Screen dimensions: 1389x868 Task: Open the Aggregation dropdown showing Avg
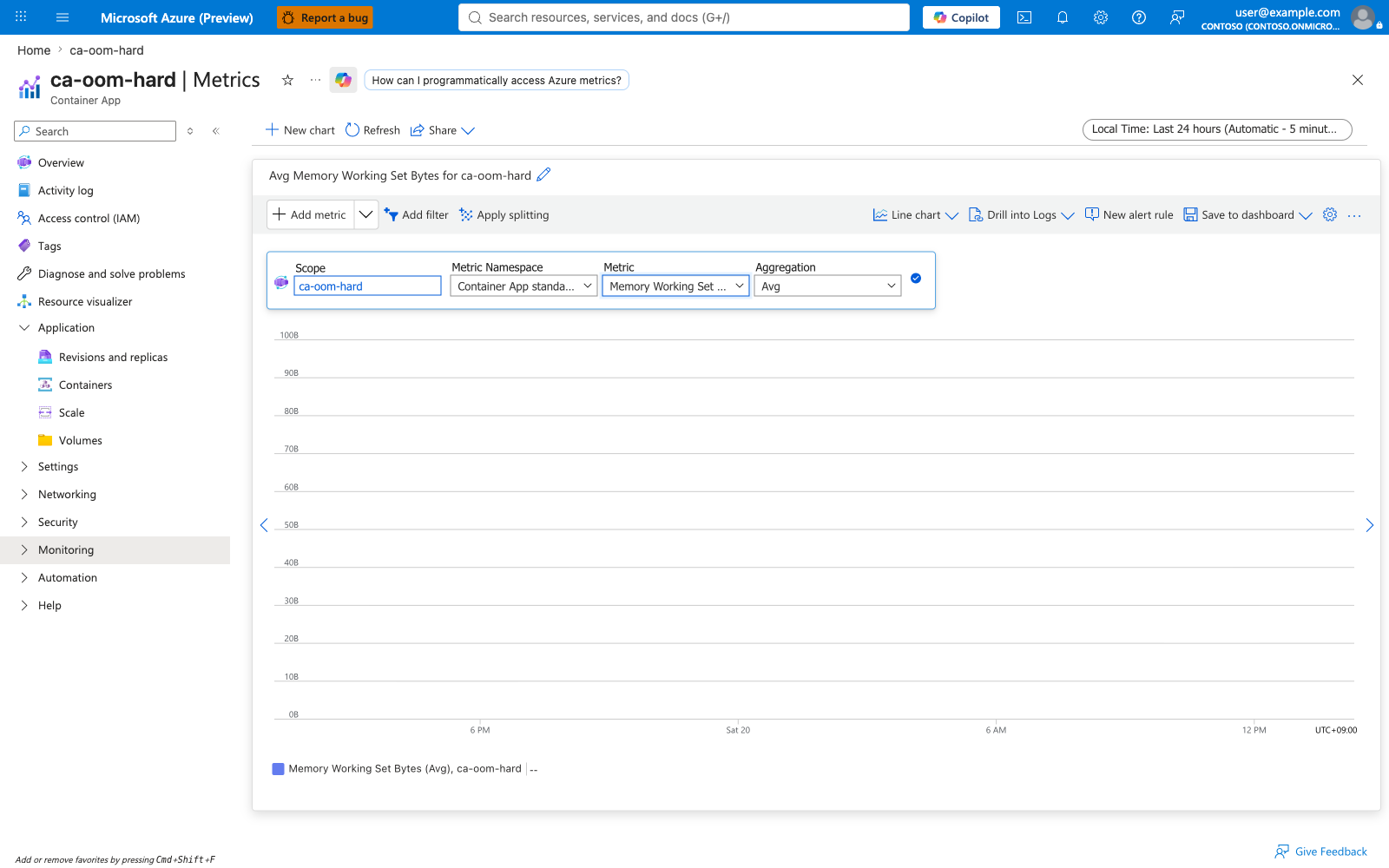pyautogui.click(x=827, y=286)
